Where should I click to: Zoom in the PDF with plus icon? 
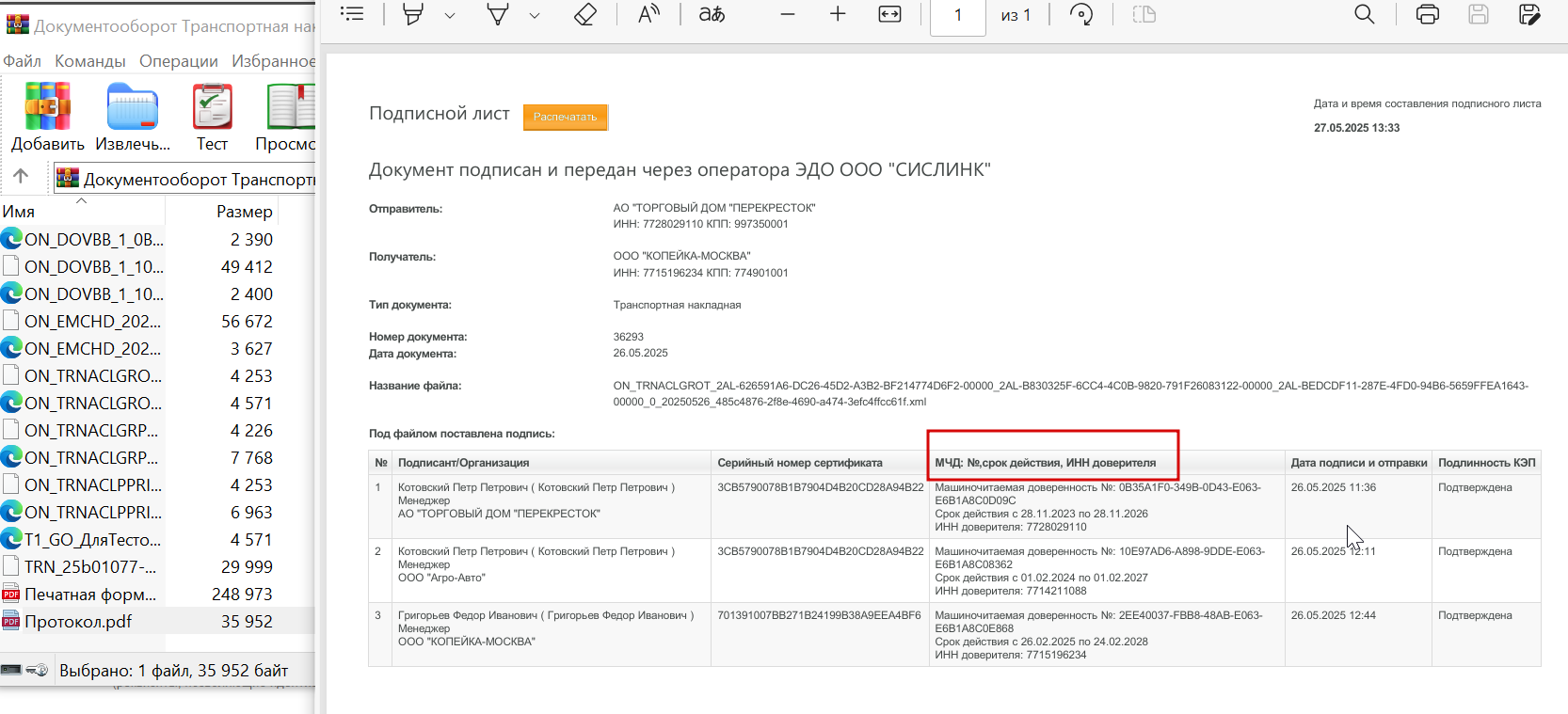coord(838,14)
